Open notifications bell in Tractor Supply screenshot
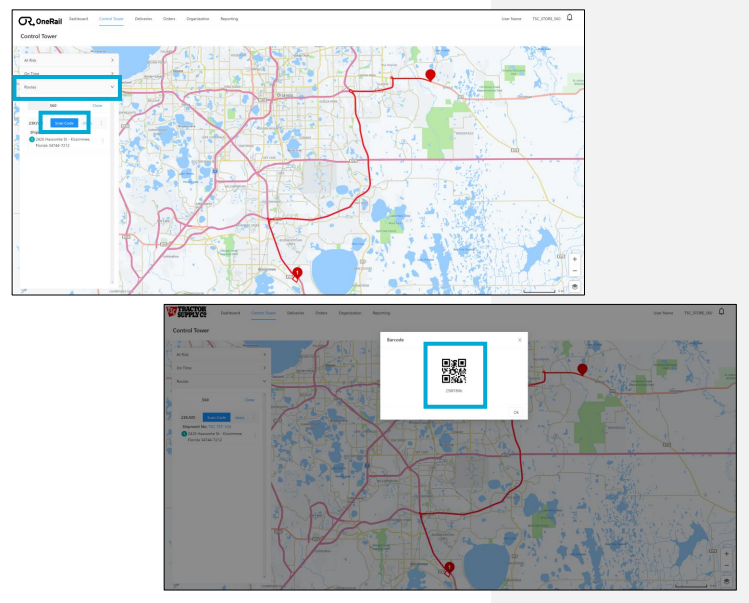Viewport: 749px width, 603px height. point(721,312)
